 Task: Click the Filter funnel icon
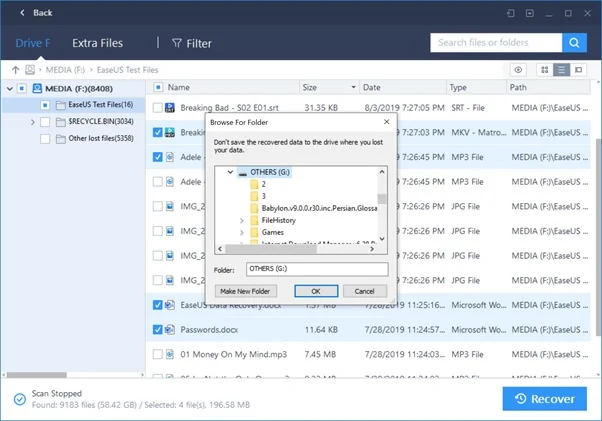tap(177, 43)
